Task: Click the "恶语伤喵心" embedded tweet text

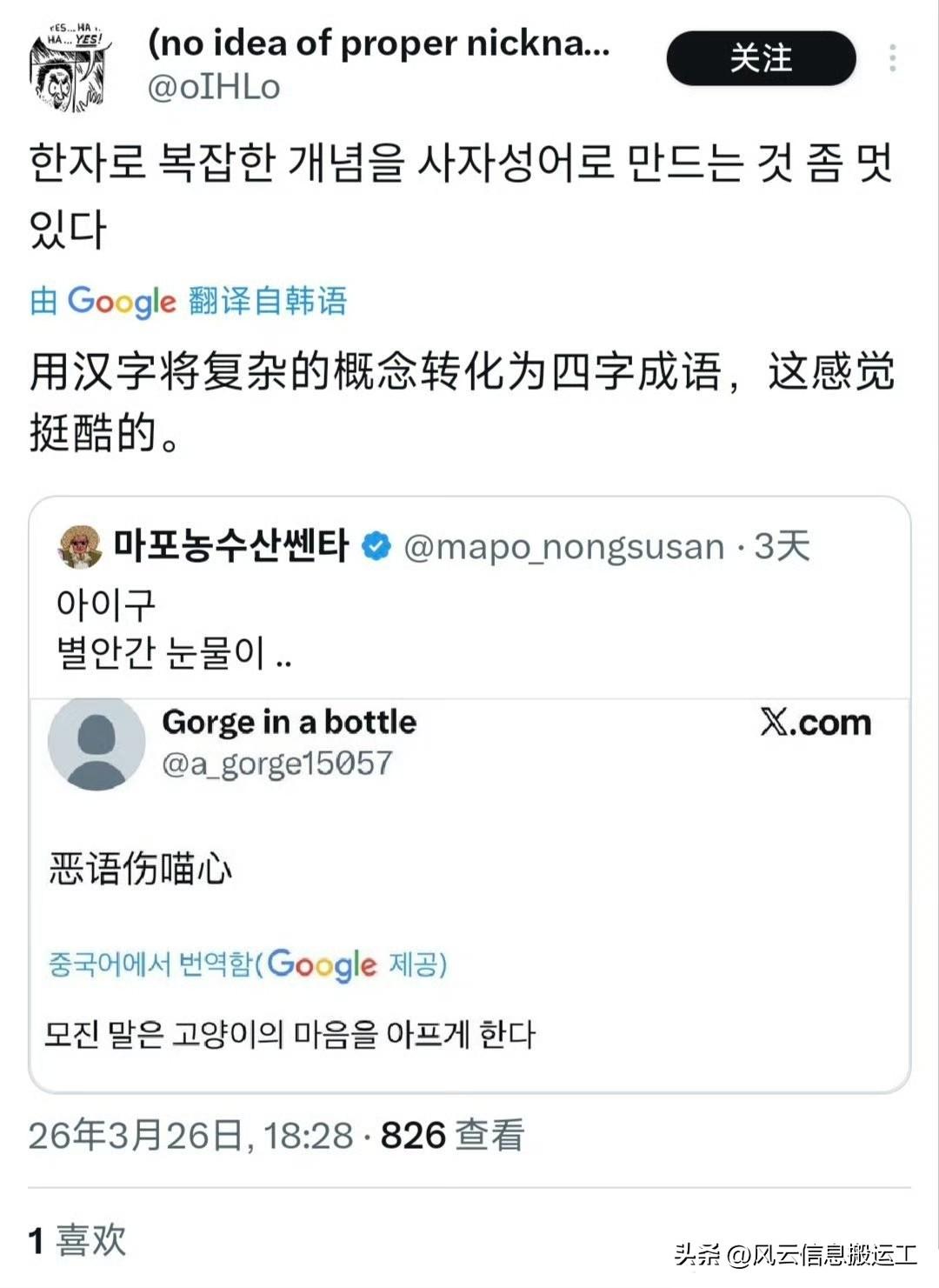Action: click(141, 868)
